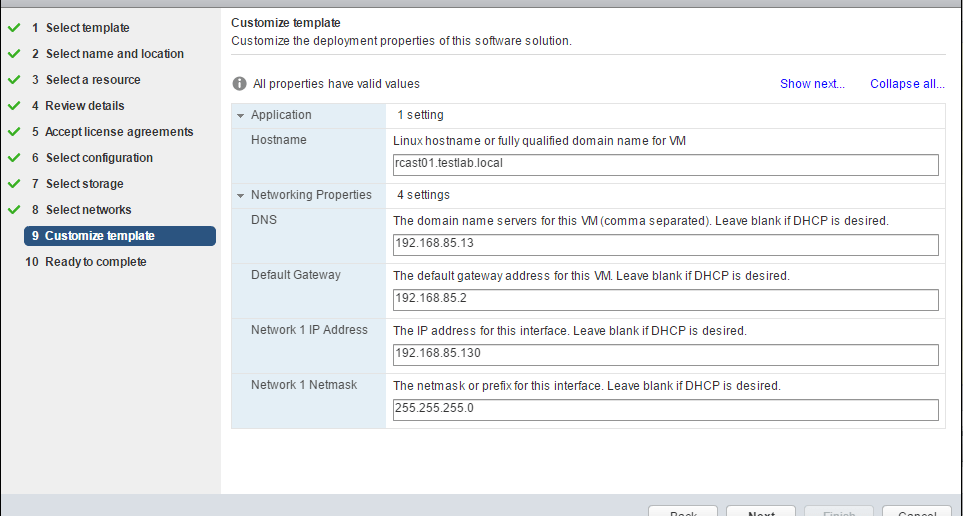Select step 10 Ready to complete

[95, 262]
